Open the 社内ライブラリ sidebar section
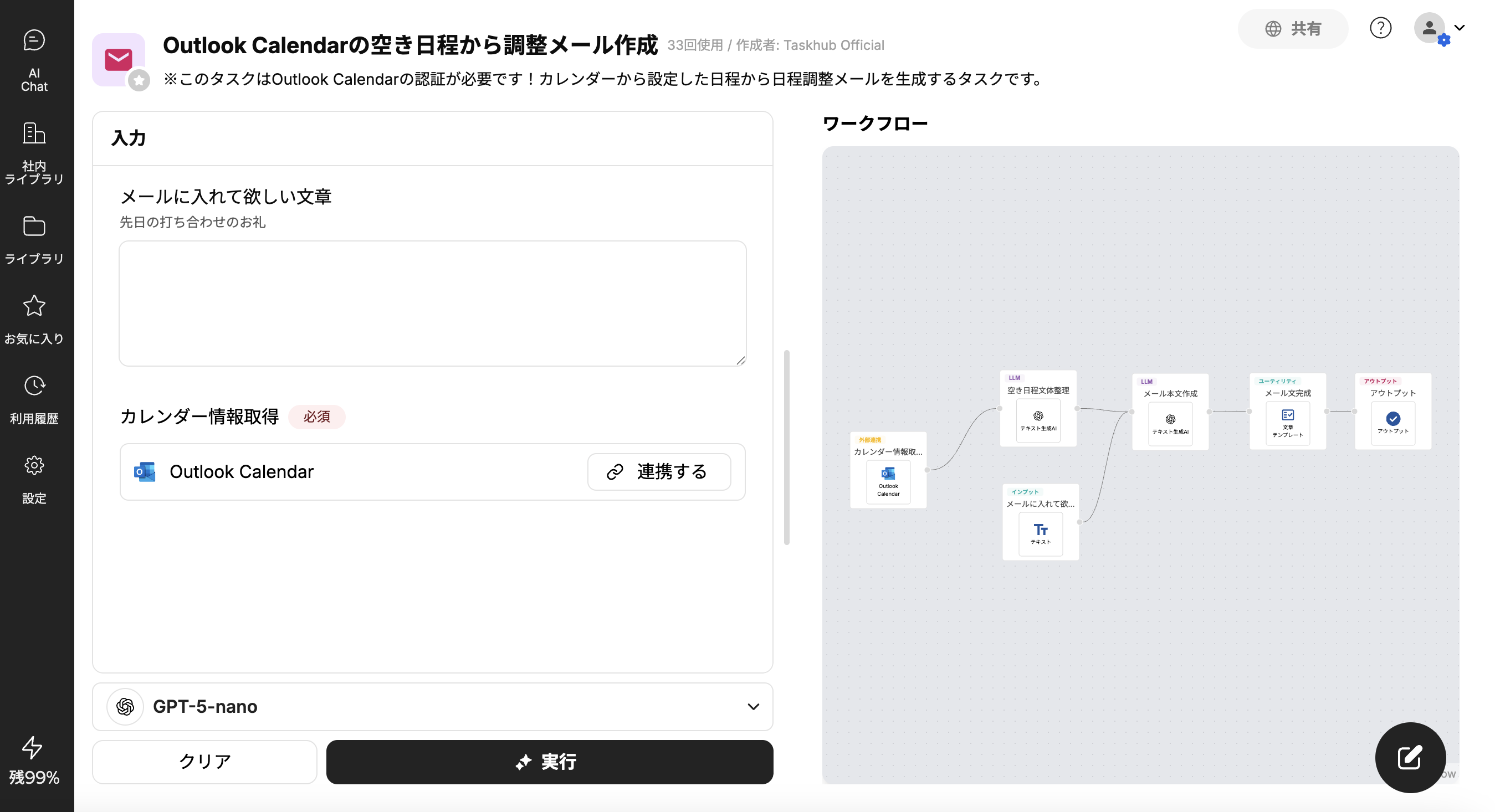The height and width of the screenshot is (812, 1495). (34, 153)
